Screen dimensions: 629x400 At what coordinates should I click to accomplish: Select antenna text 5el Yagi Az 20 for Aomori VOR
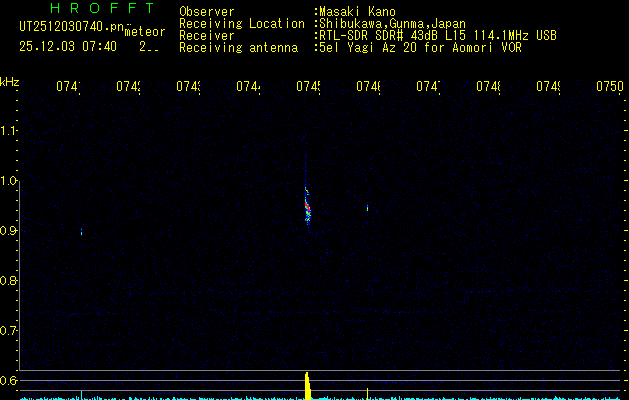(420, 48)
